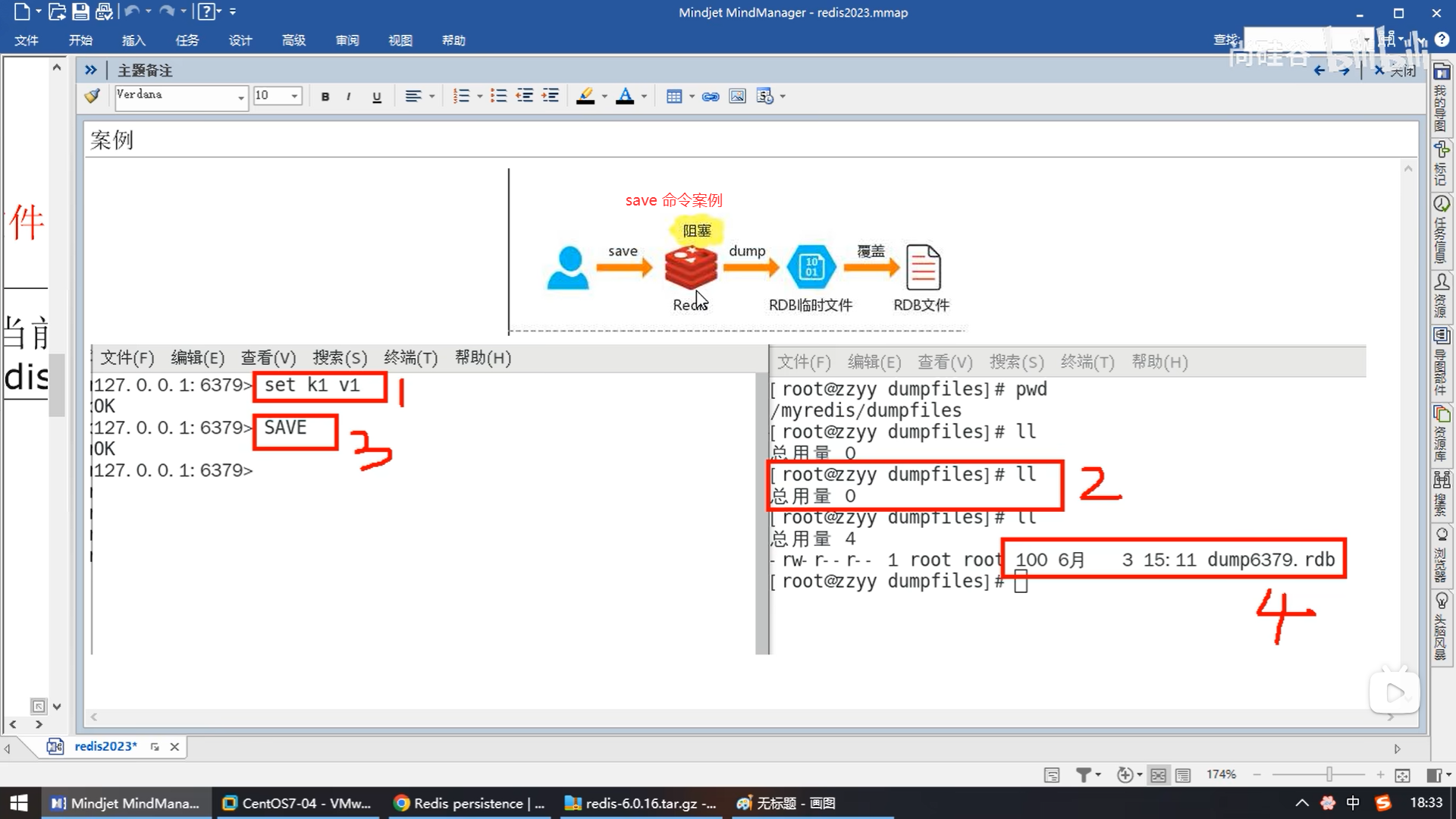Insert image into topic notes
Viewport: 1456px width, 819px height.
pyautogui.click(x=737, y=96)
